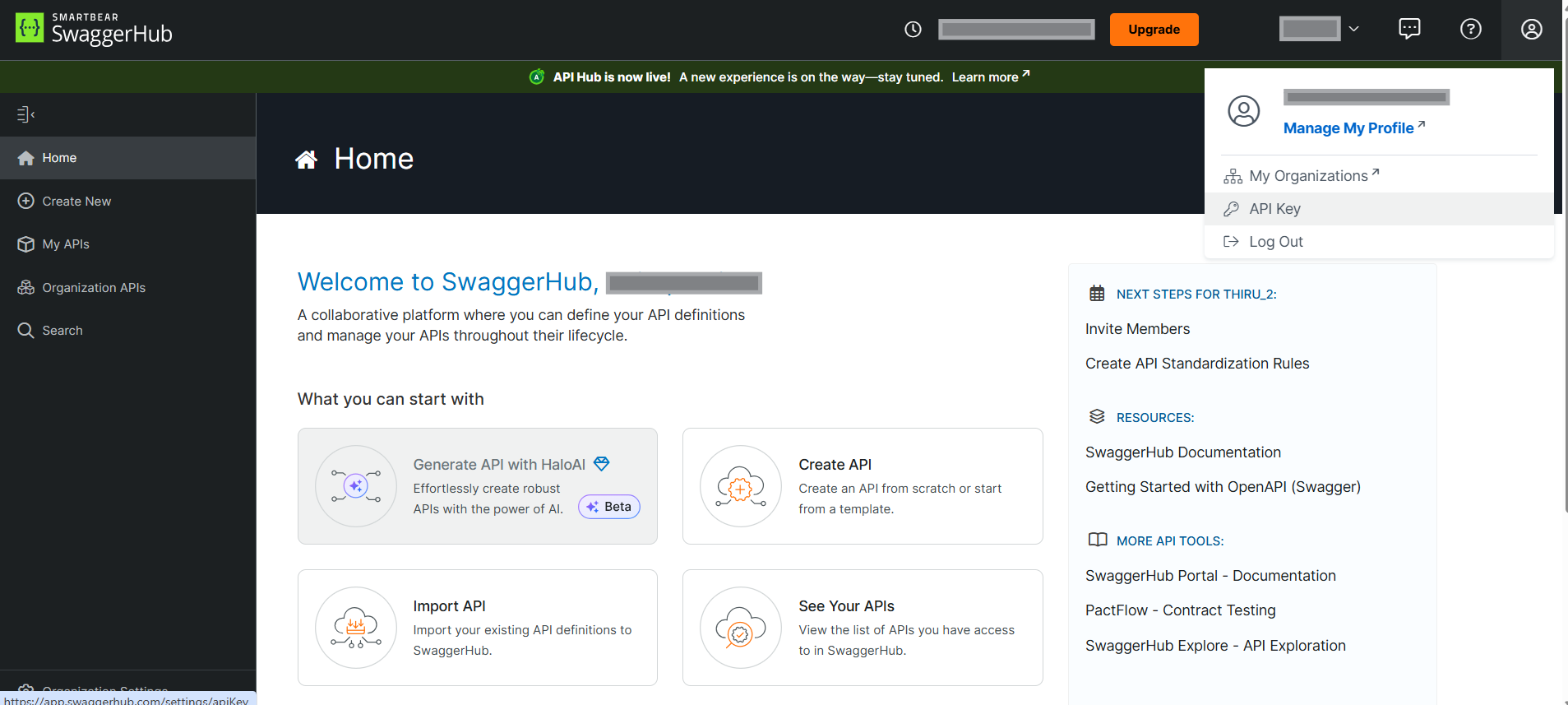This screenshot has height=705, width=1568.
Task: Open SwaggerHub Portal - Documentation link
Action: [x=1210, y=576]
